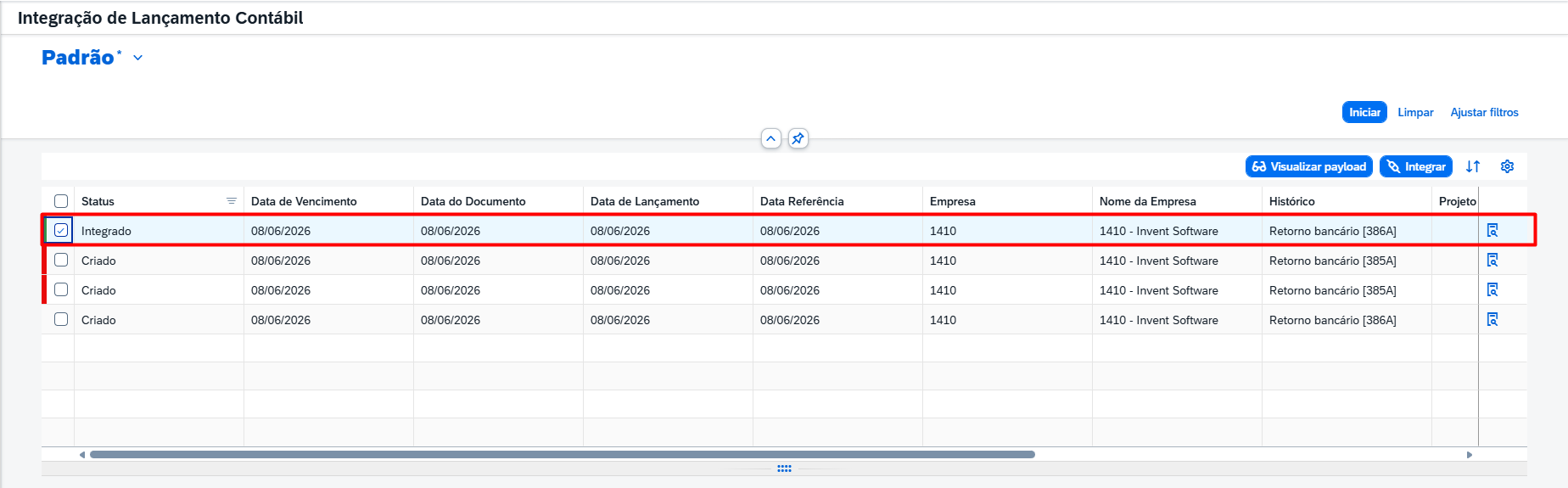
Task: Click the page title Integração de Lançamento Contábil
Action: click(x=160, y=18)
